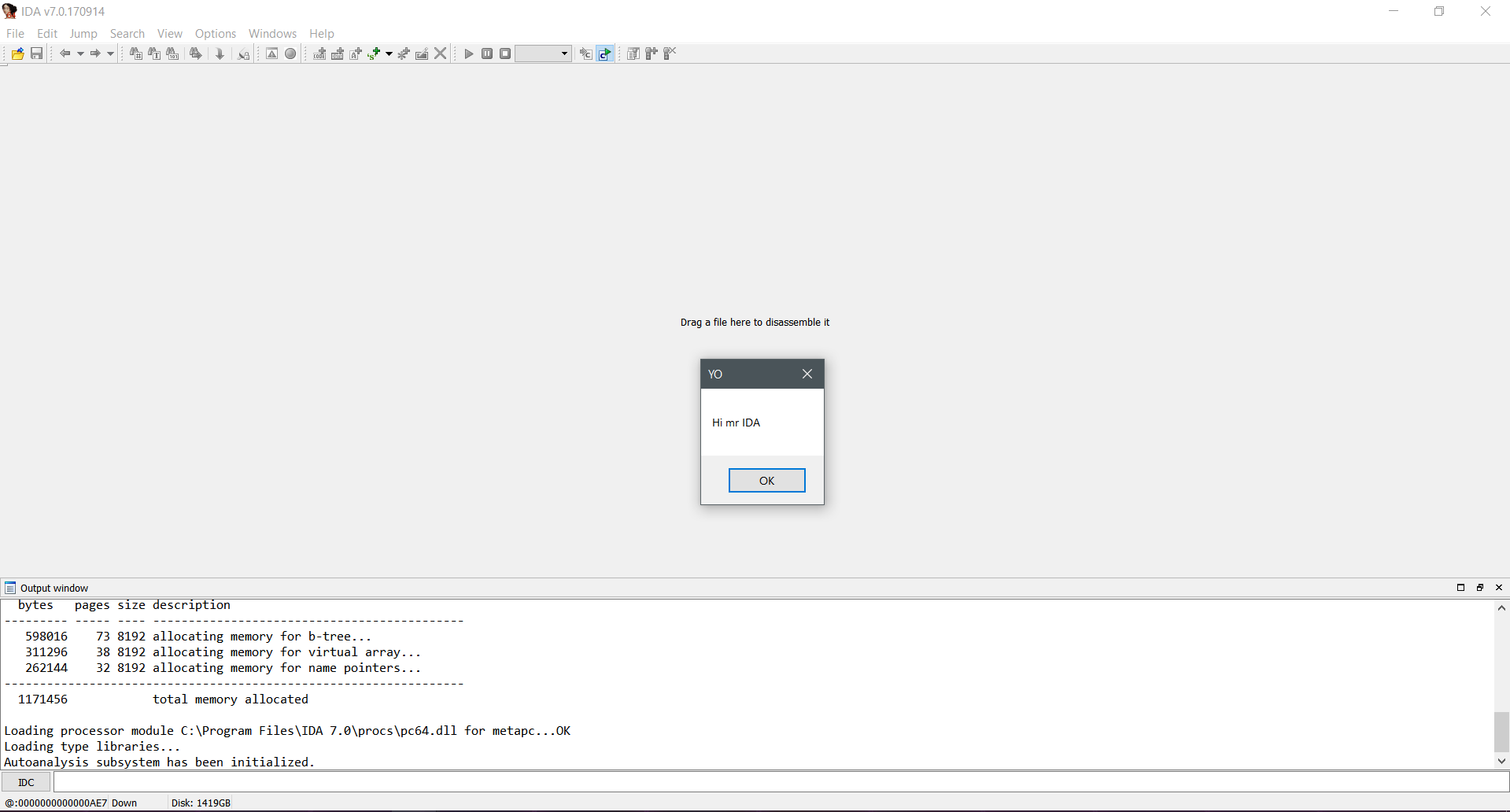This screenshot has width=1510, height=812.
Task: Terminate process with the stop button
Action: pos(505,54)
